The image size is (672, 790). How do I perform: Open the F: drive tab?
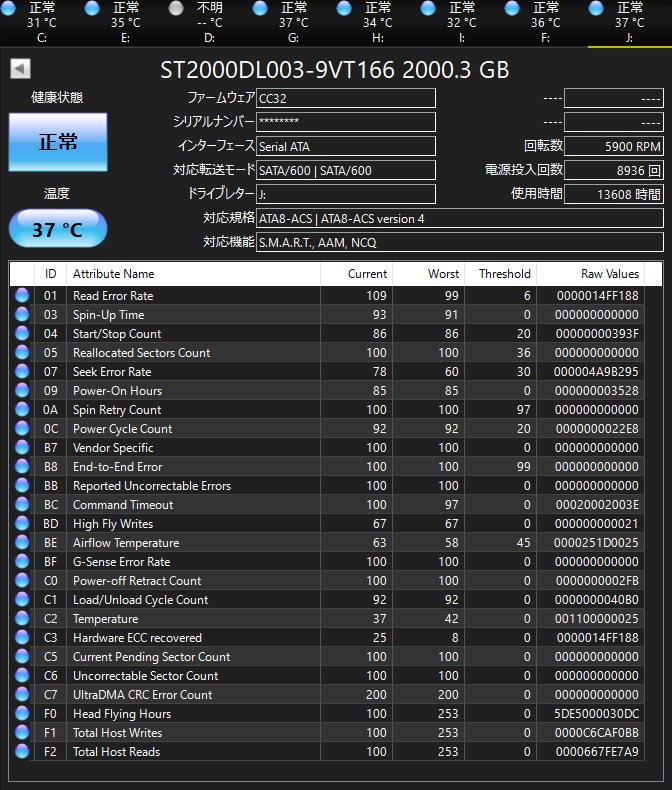[x=545, y=23]
